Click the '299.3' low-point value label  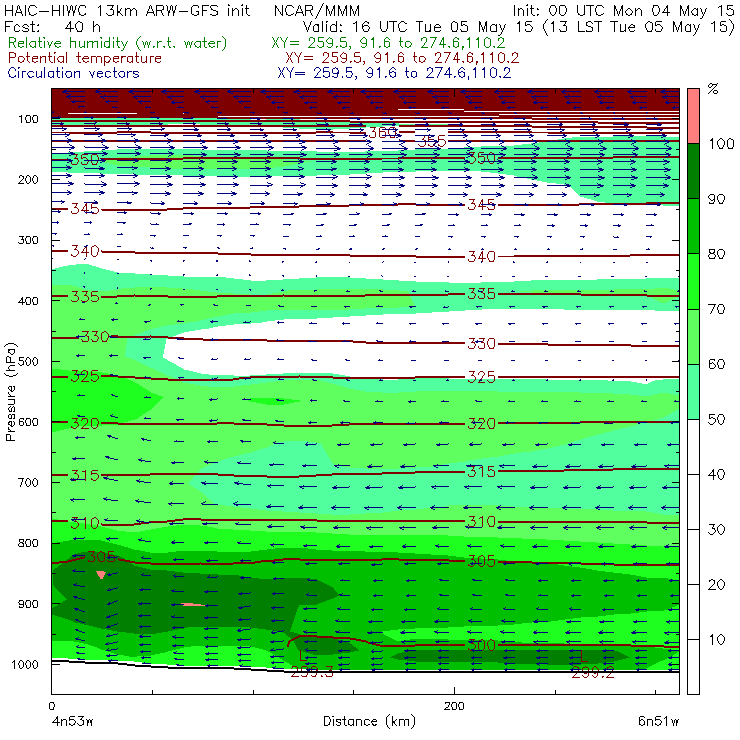click(312, 672)
